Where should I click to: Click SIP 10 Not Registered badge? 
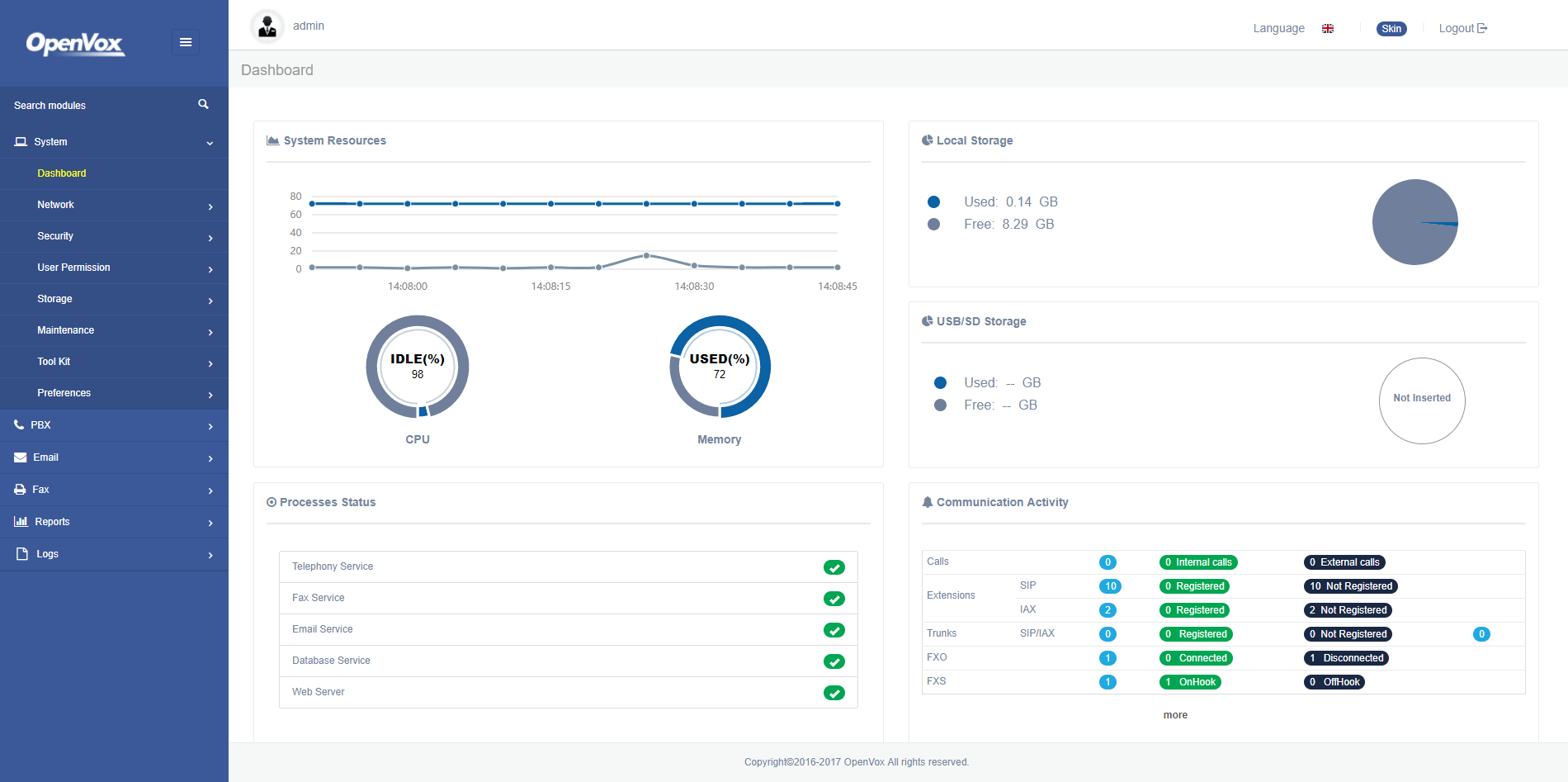click(1351, 586)
